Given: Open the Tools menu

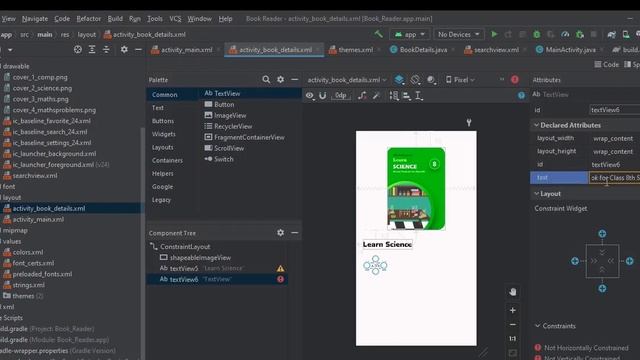Looking at the screenshot, I should (155, 19).
